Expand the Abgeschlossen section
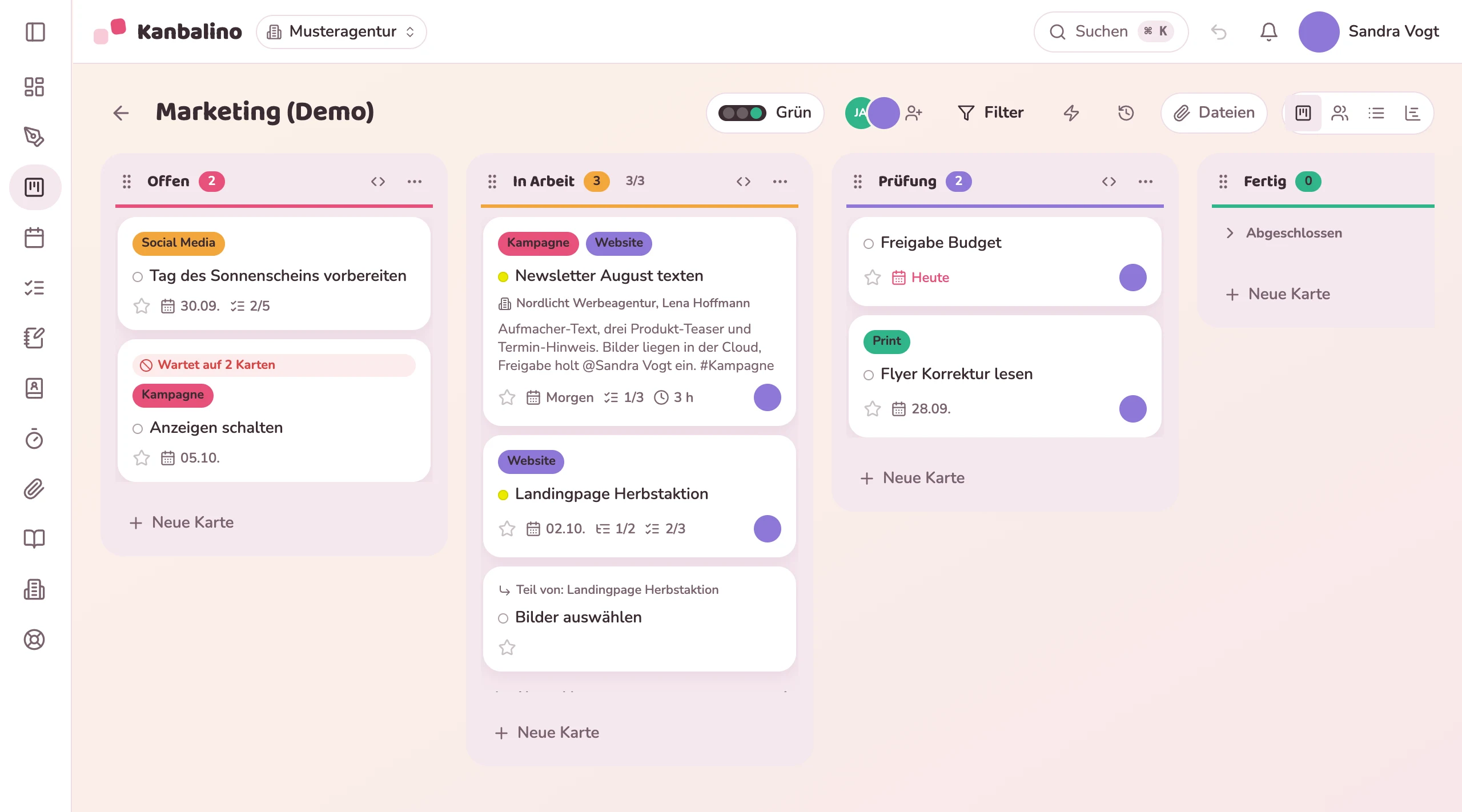This screenshot has width=1462, height=812. coord(1284,233)
